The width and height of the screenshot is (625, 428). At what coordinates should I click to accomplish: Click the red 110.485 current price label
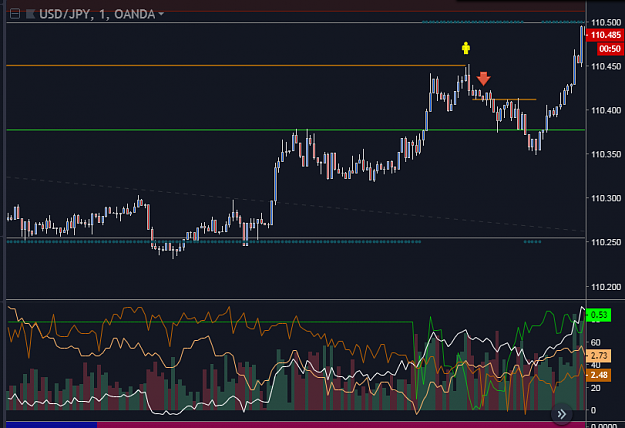(x=605, y=35)
